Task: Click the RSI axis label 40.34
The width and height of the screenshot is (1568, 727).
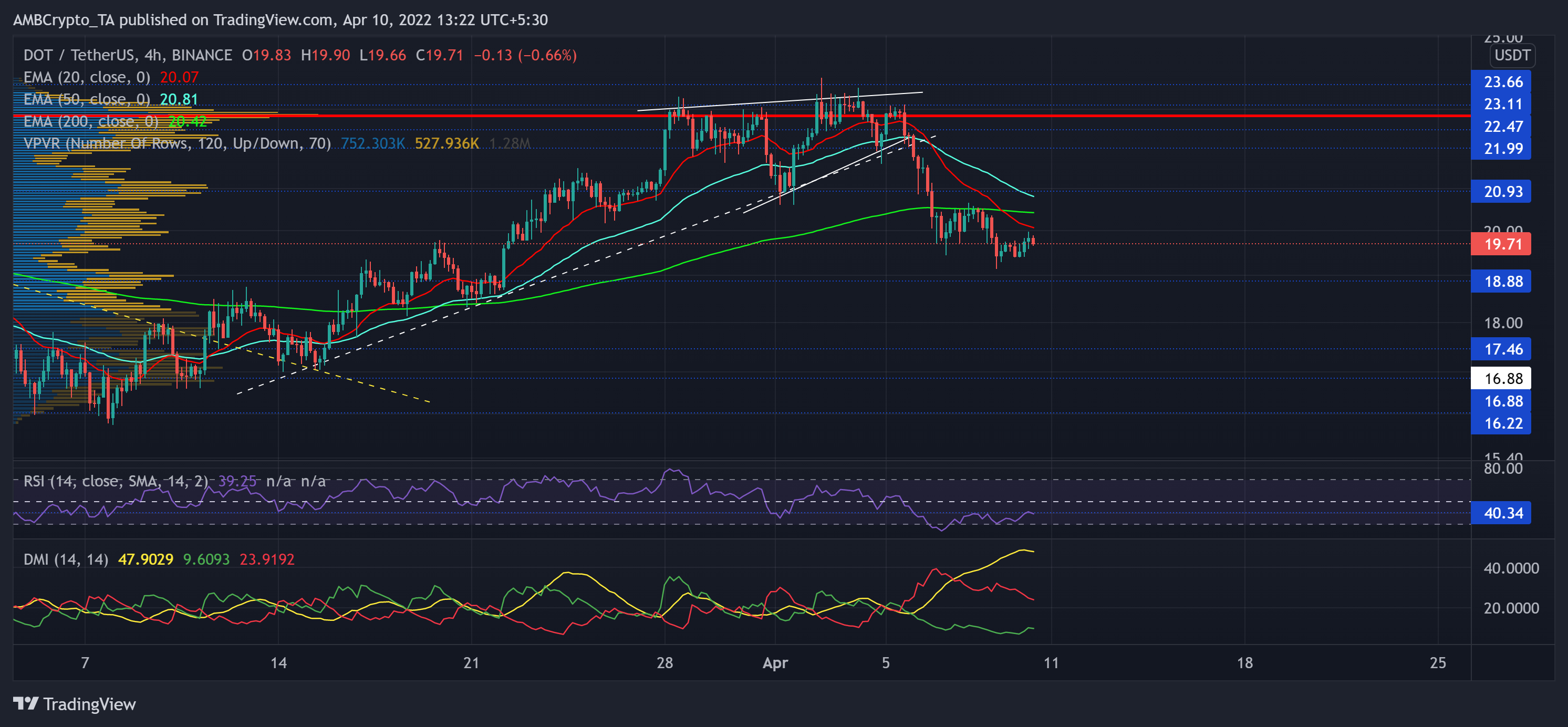Action: click(1500, 513)
